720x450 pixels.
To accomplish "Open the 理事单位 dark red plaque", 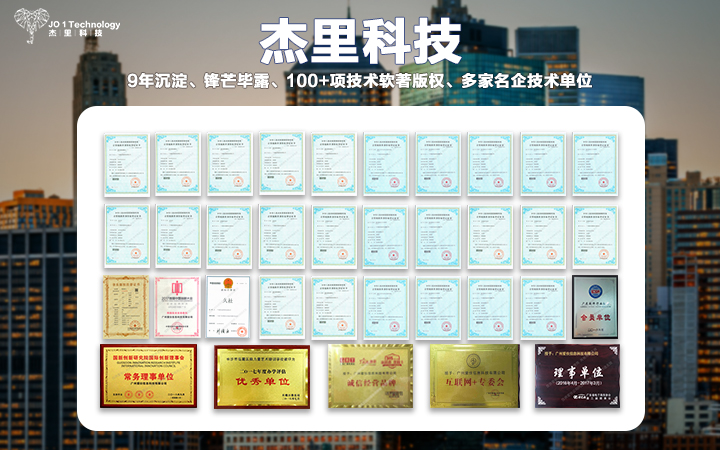I will coord(577,376).
